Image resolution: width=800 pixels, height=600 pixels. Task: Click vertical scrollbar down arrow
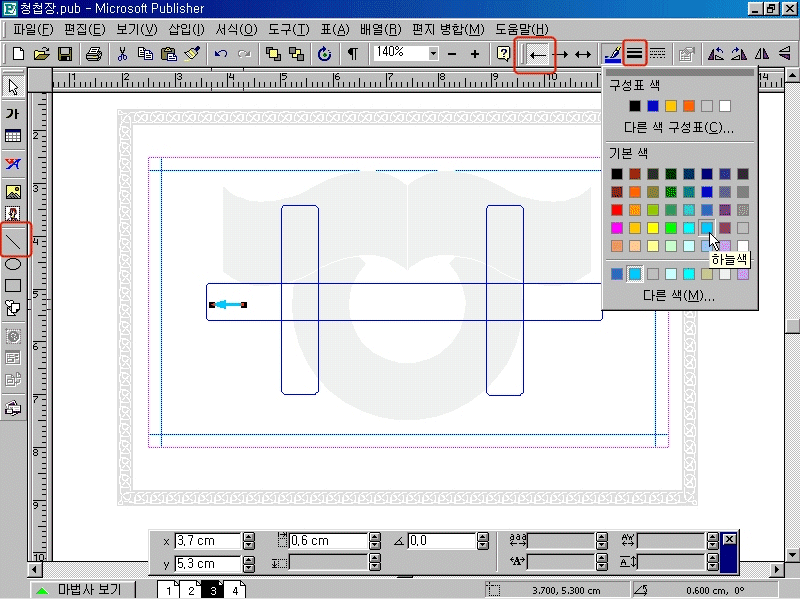point(792,554)
